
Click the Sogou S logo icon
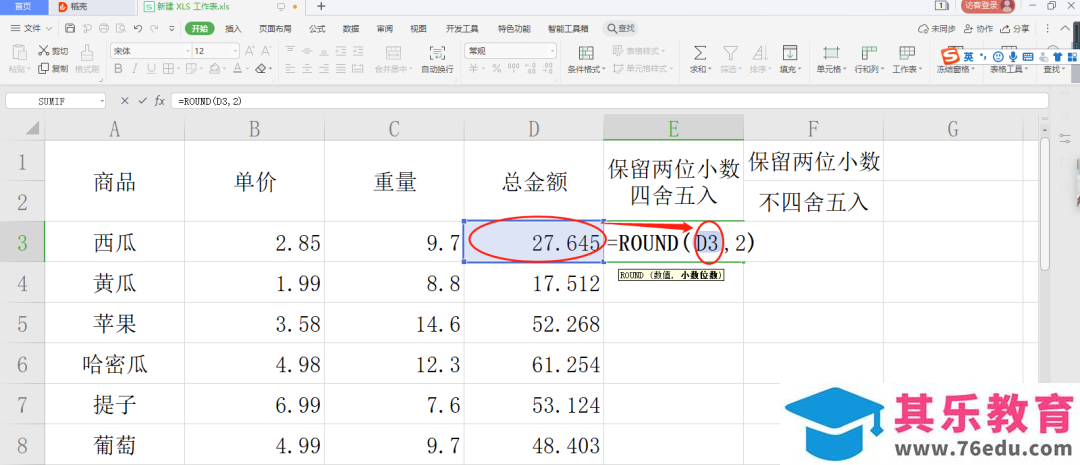[x=951, y=56]
